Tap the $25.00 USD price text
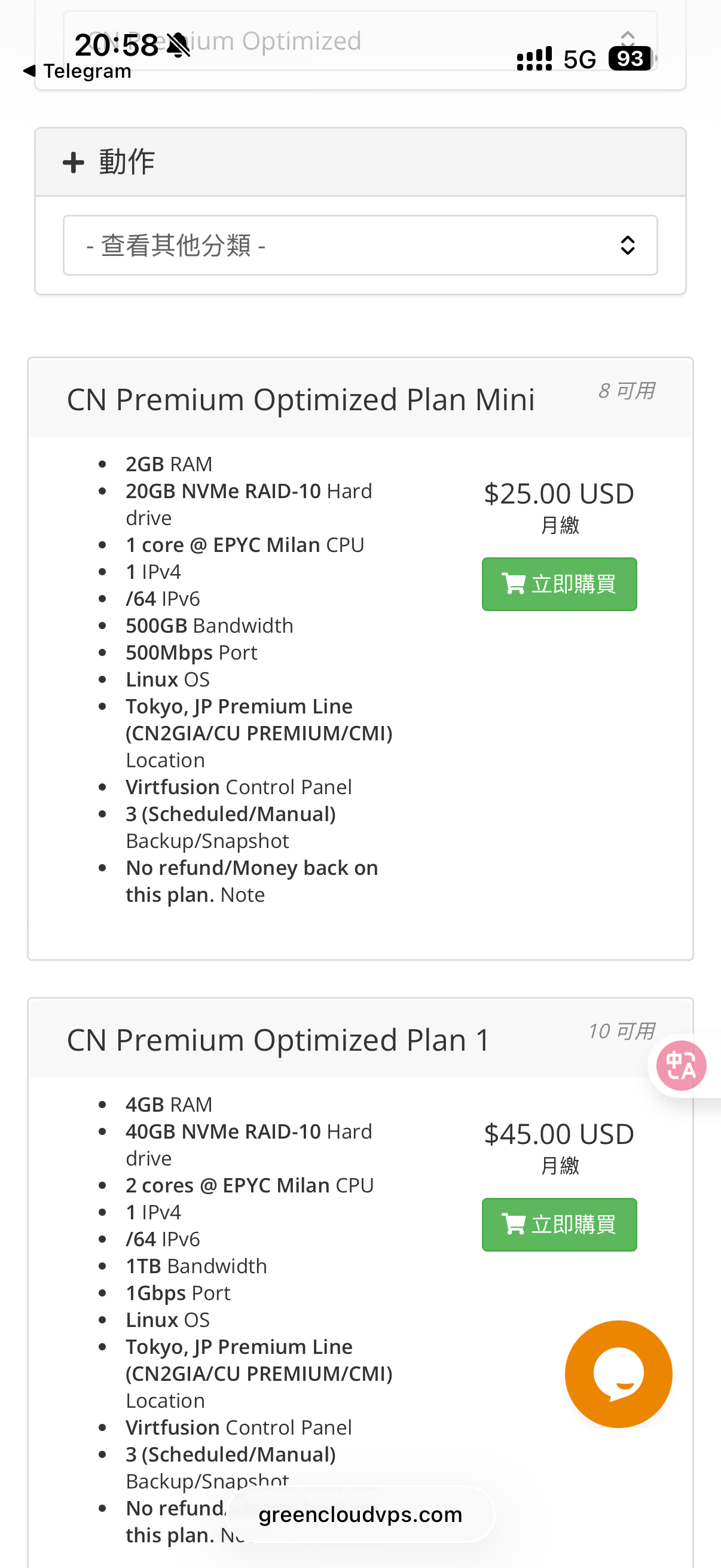 coord(558,493)
